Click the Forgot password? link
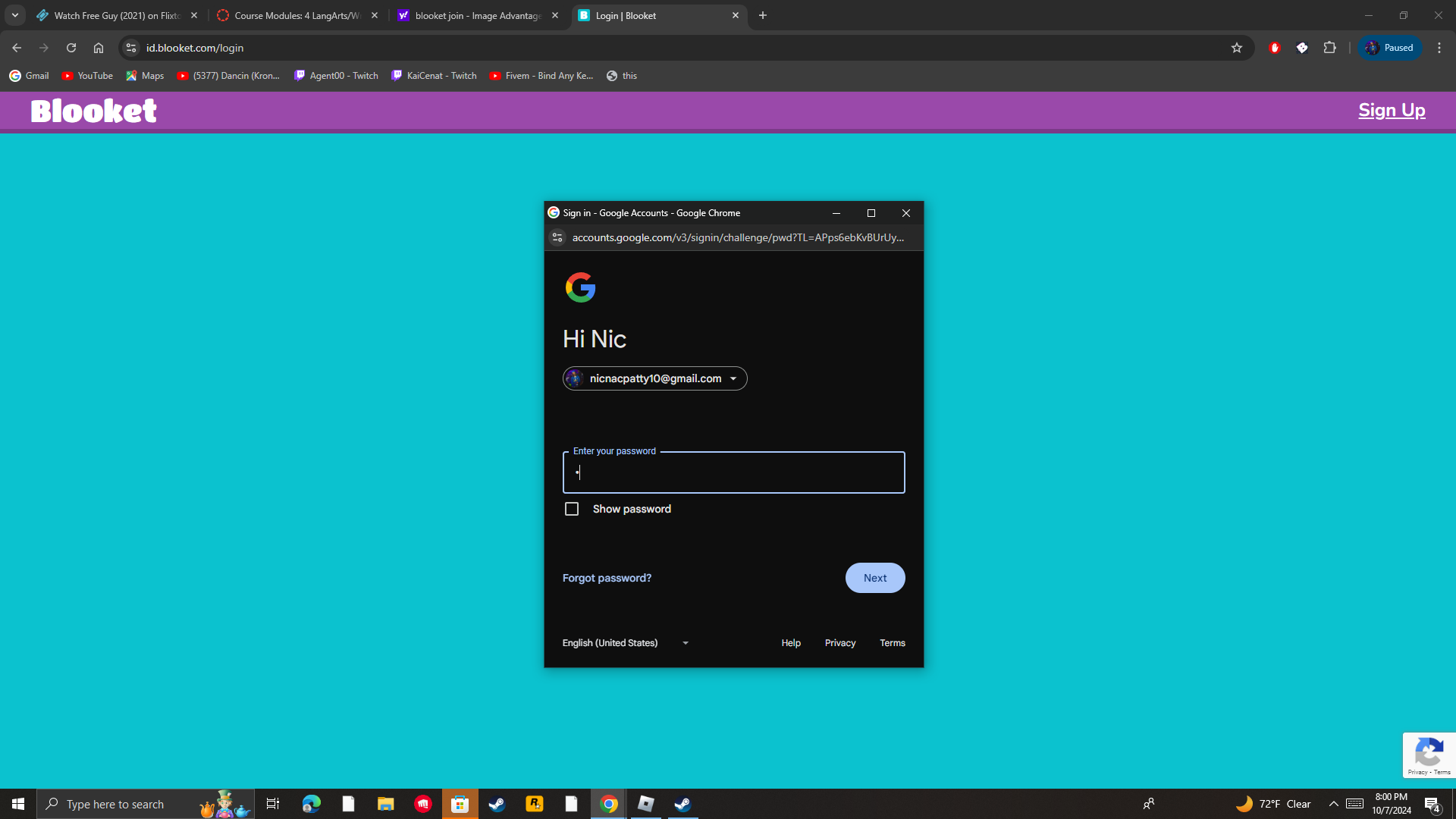The image size is (1456, 819). pos(607,578)
